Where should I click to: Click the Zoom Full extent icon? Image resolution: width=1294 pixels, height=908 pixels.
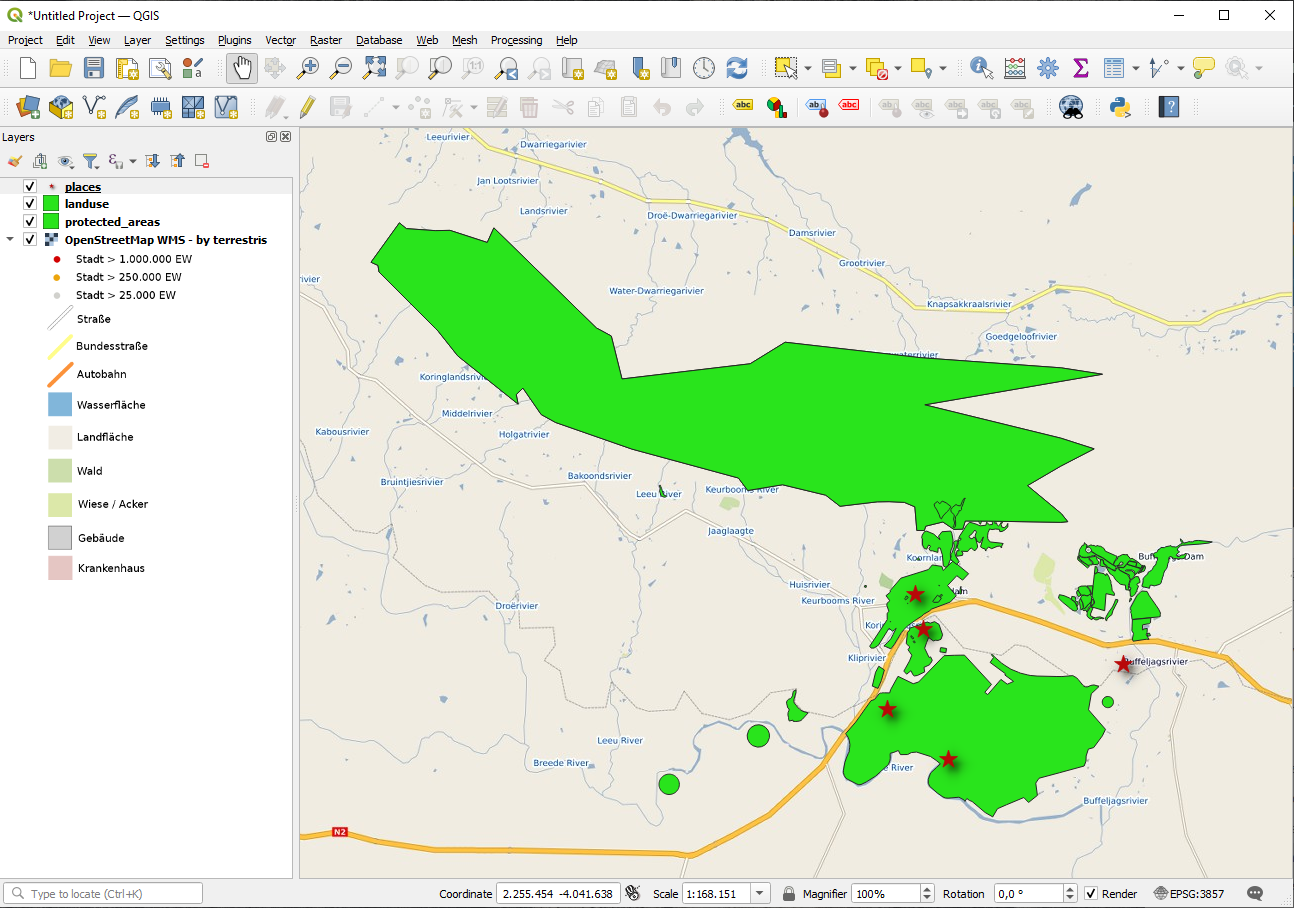374,68
